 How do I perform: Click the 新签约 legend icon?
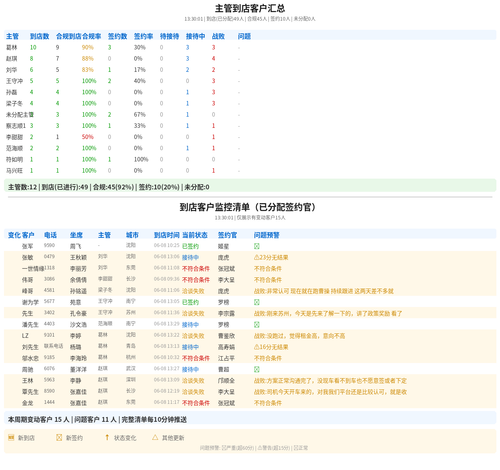[59, 437]
